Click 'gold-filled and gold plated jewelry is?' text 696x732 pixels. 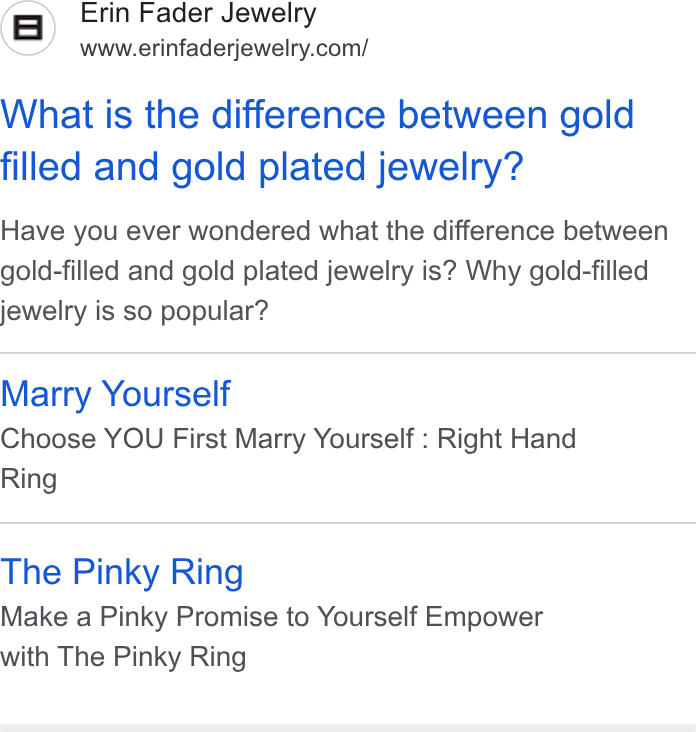tap(228, 271)
